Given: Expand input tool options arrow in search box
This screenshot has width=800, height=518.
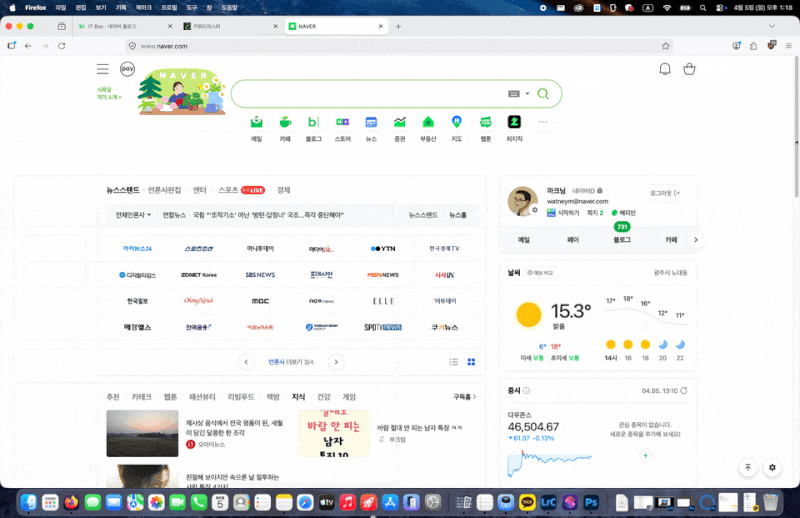Looking at the screenshot, I should pyautogui.click(x=528, y=94).
